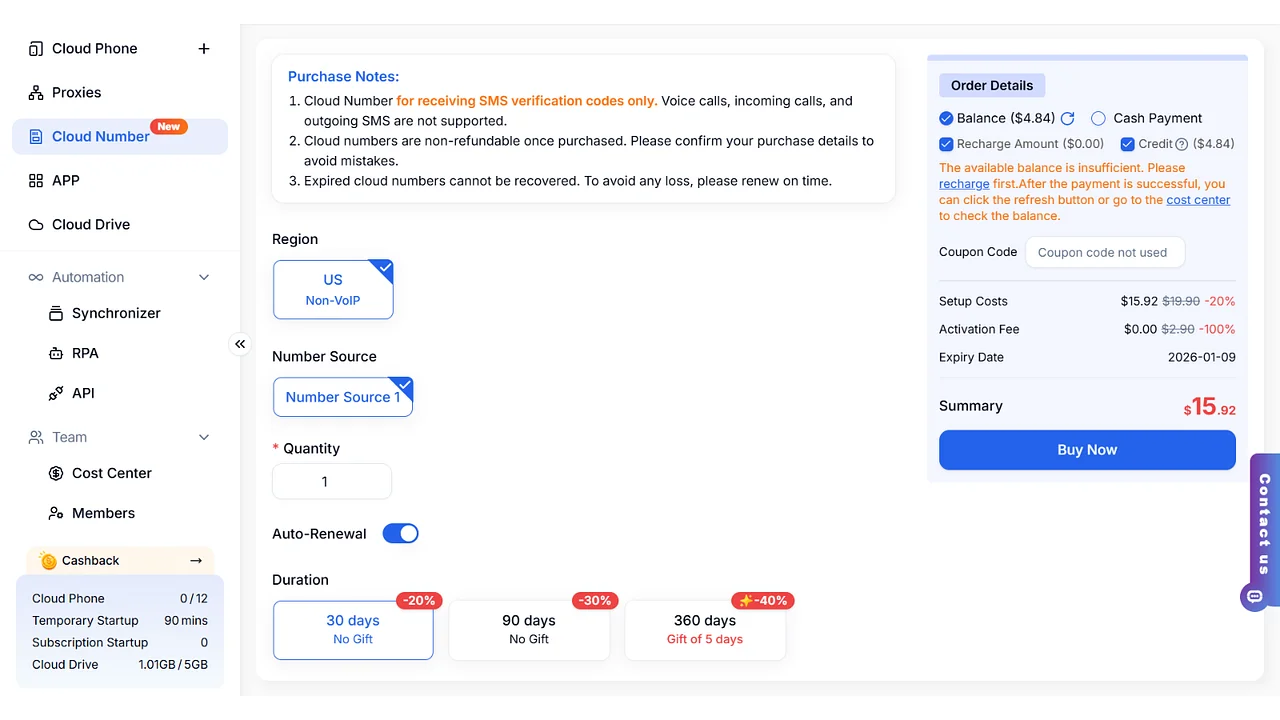
Task: Click the Cashback arrow icon
Action: tap(196, 560)
